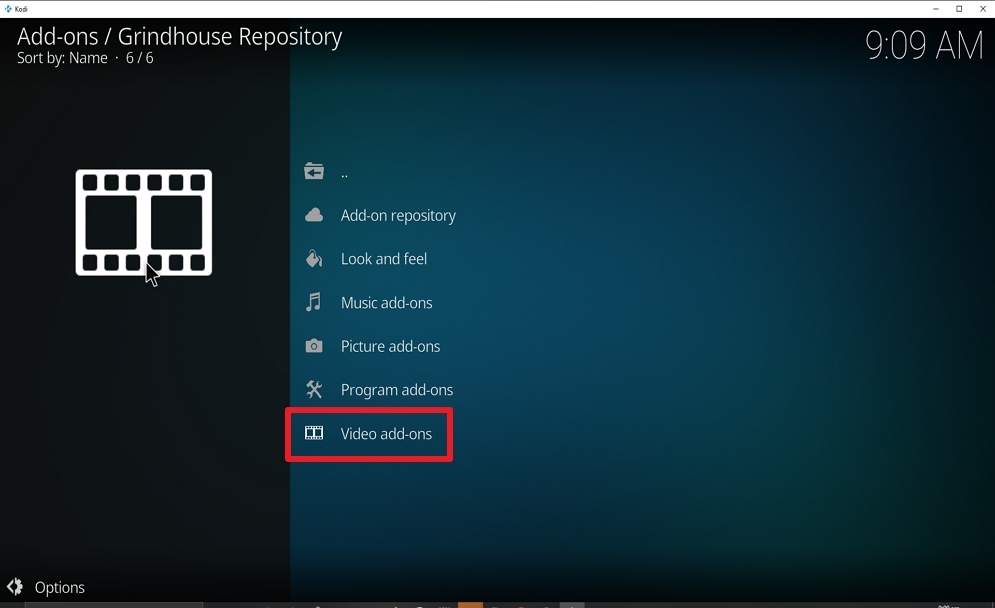The width and height of the screenshot is (995, 608).
Task: Click the camera icon for Picture add-ons
Action: click(313, 346)
